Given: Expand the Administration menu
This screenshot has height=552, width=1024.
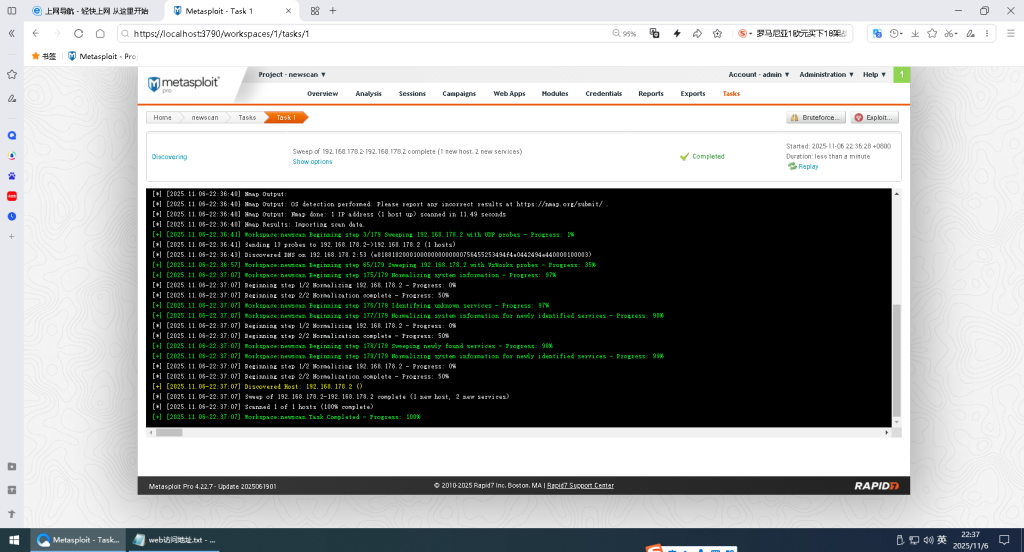Looking at the screenshot, I should [826, 75].
